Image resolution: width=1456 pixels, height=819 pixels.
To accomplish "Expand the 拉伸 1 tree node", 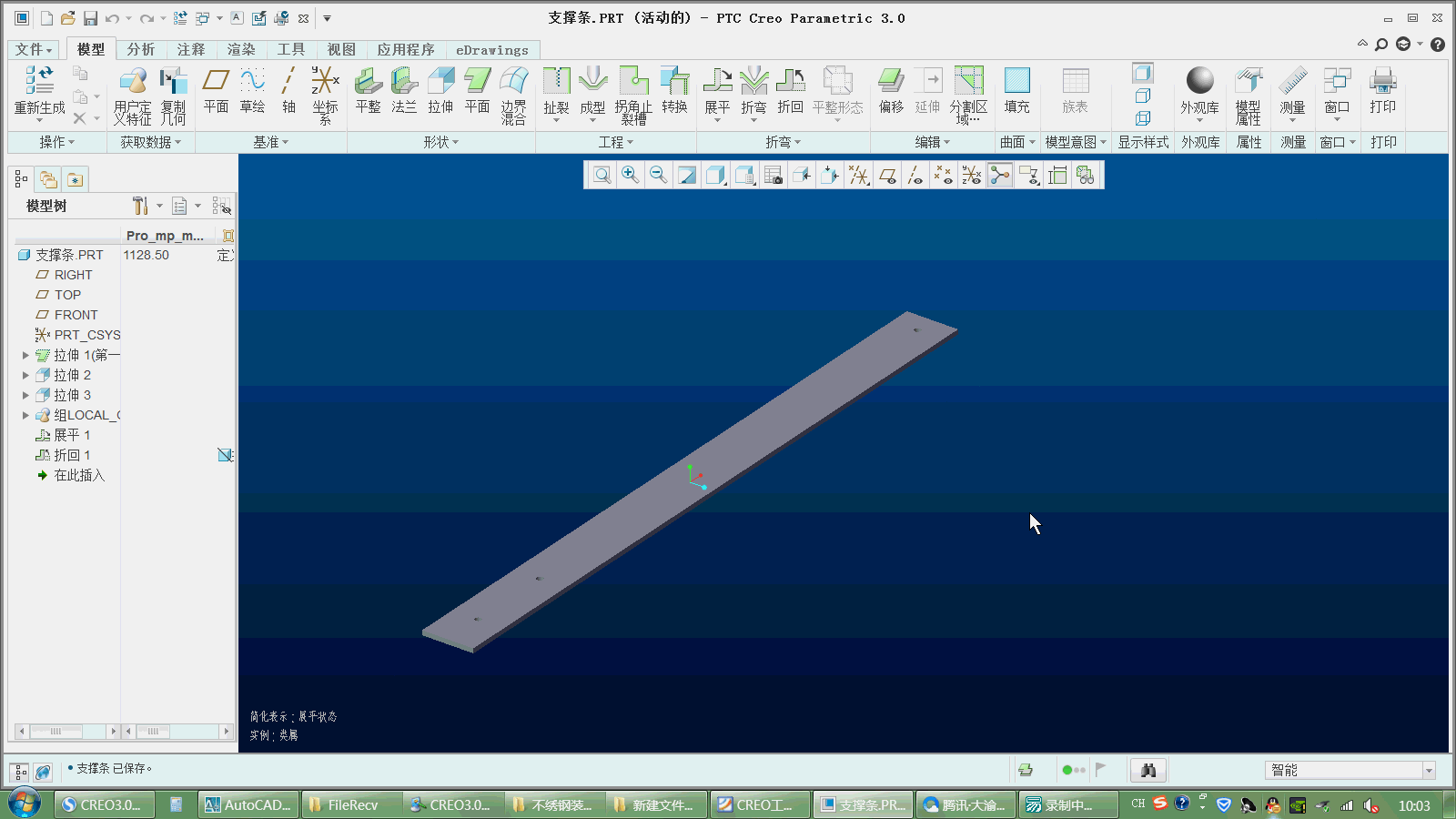I will pos(25,355).
